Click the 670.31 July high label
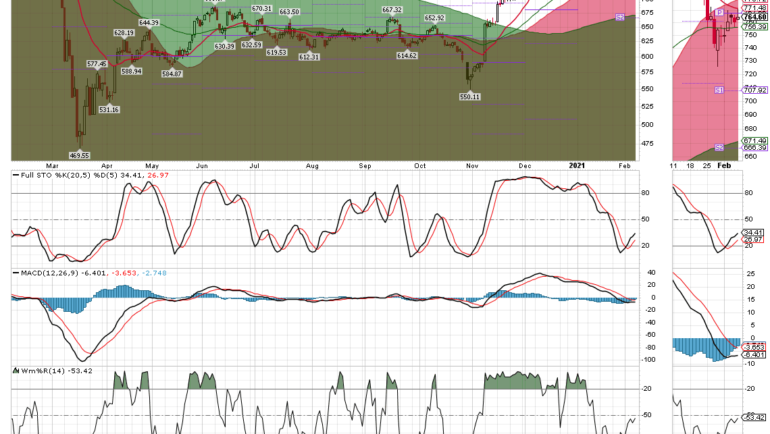This screenshot has height=434, width=770. tap(262, 9)
